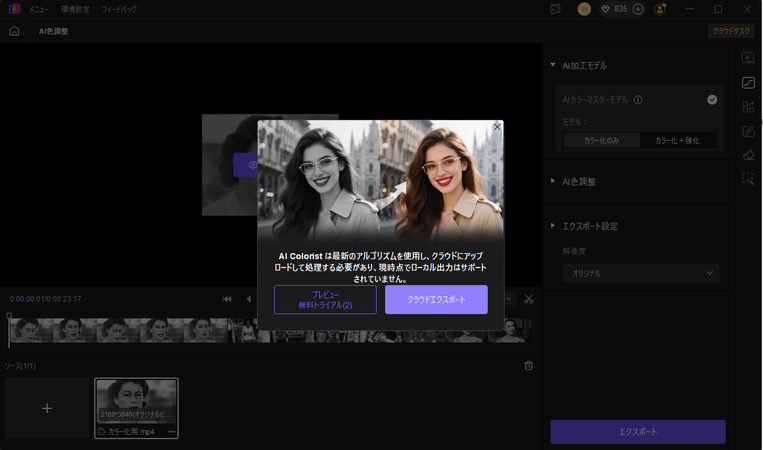
Task: Select the カラー化＋強化 model option
Action: click(x=679, y=141)
